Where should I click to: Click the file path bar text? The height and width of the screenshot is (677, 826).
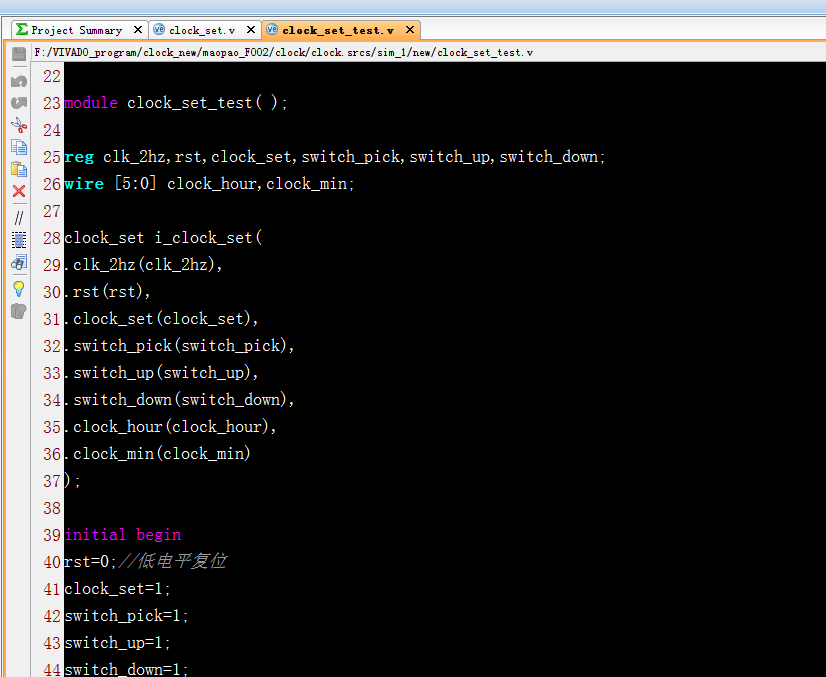(x=283, y=52)
